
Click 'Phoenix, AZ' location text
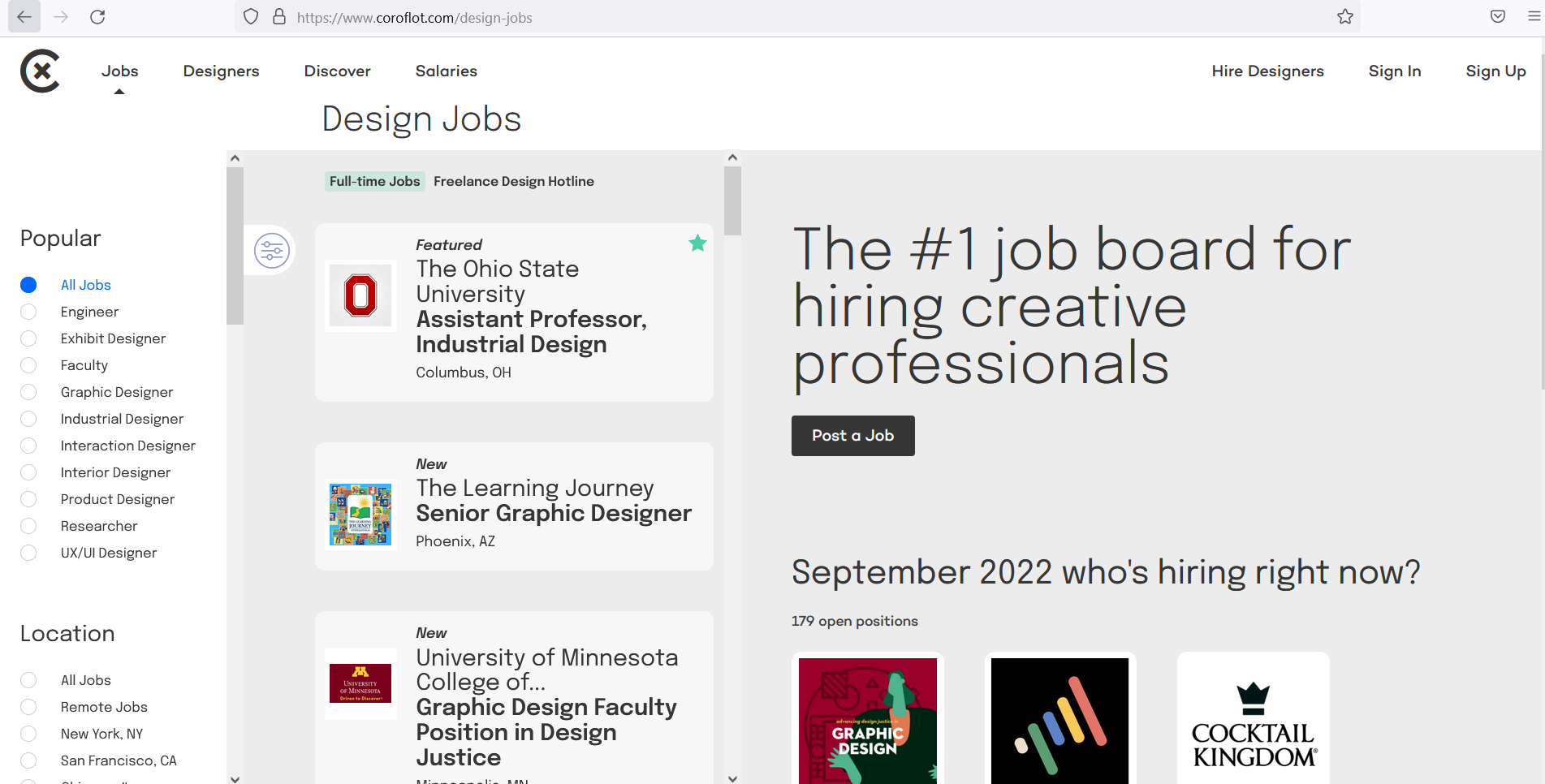point(455,541)
